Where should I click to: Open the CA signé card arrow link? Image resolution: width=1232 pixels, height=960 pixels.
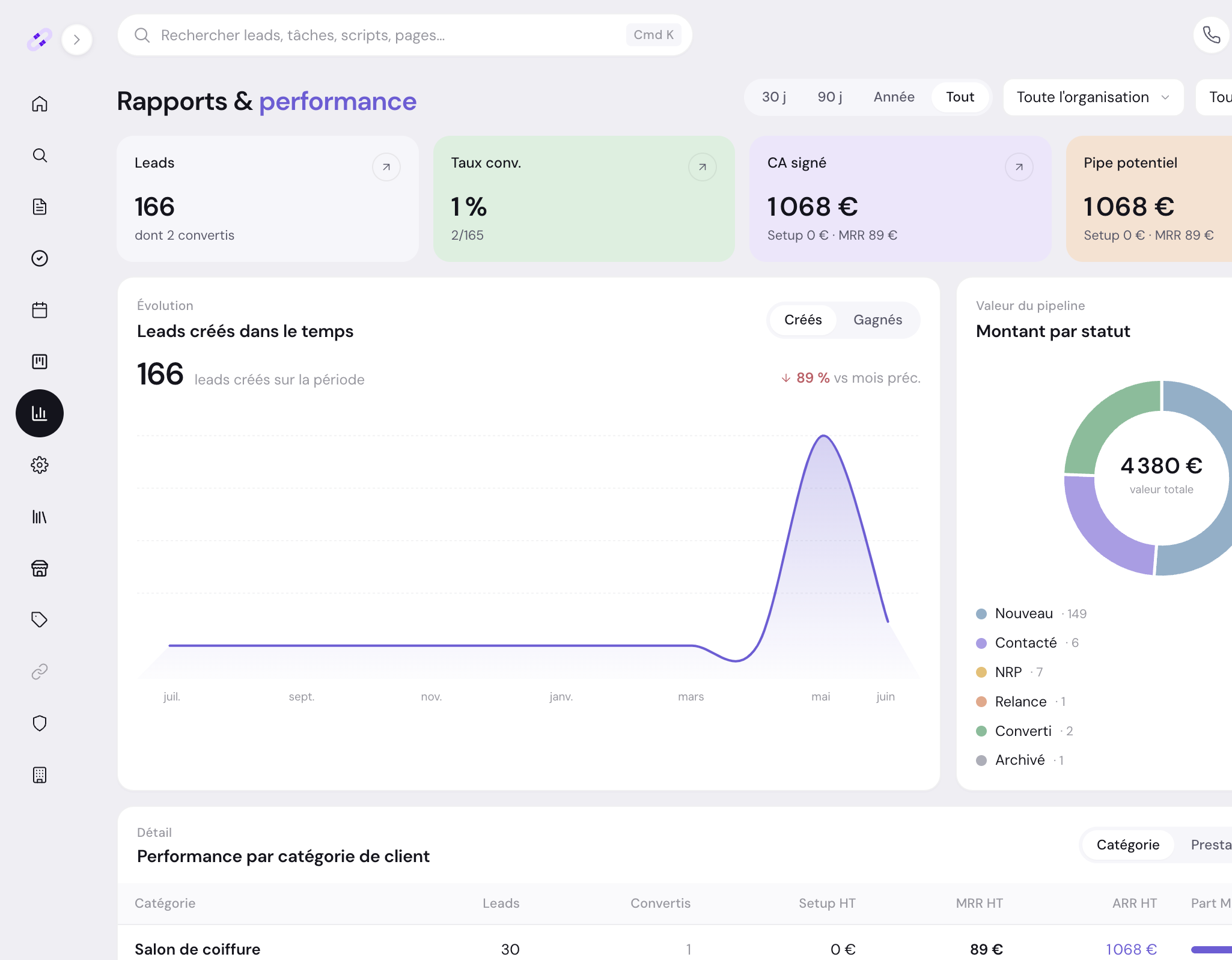click(x=1019, y=167)
